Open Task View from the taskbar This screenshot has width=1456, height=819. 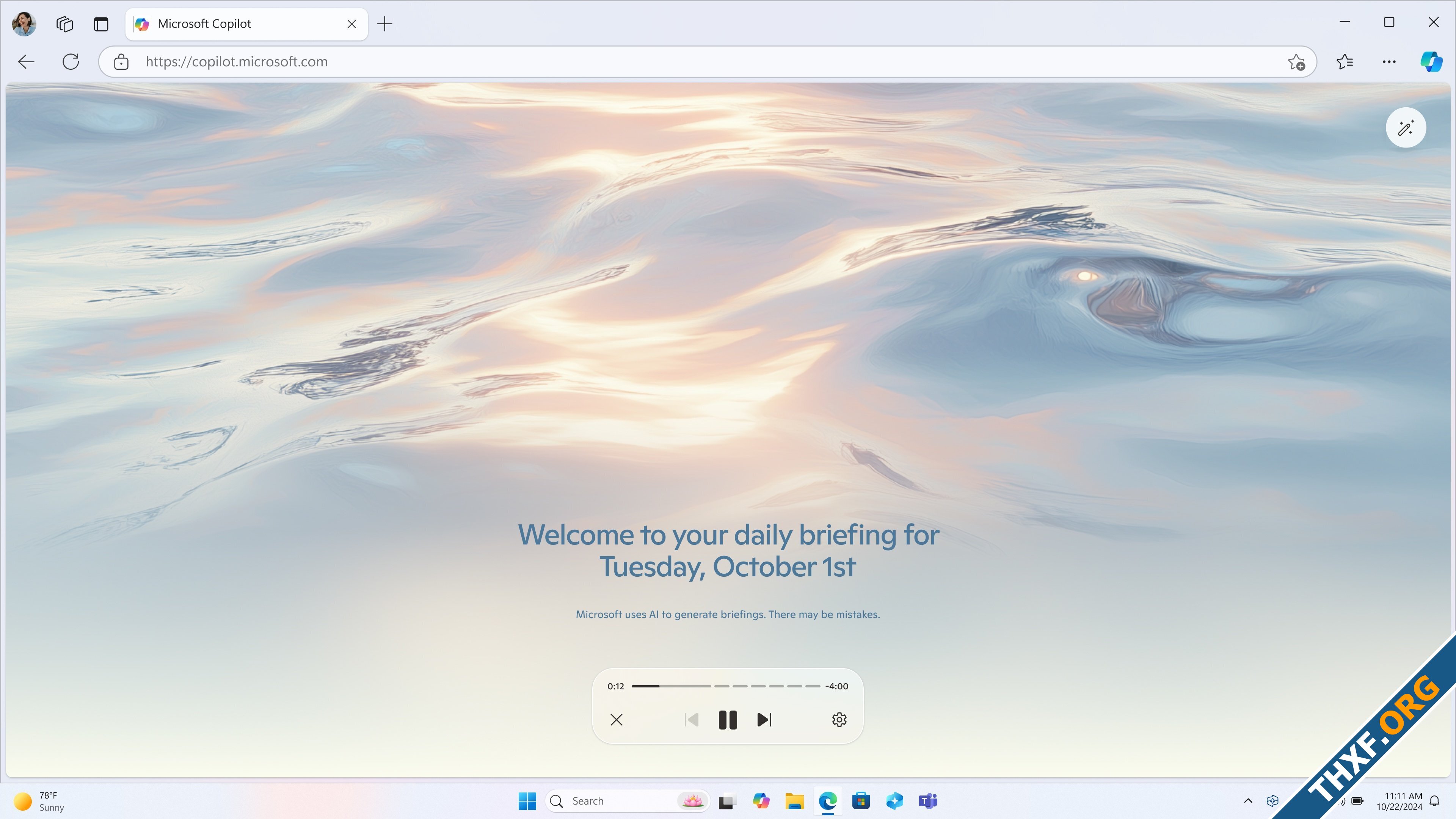point(728,801)
